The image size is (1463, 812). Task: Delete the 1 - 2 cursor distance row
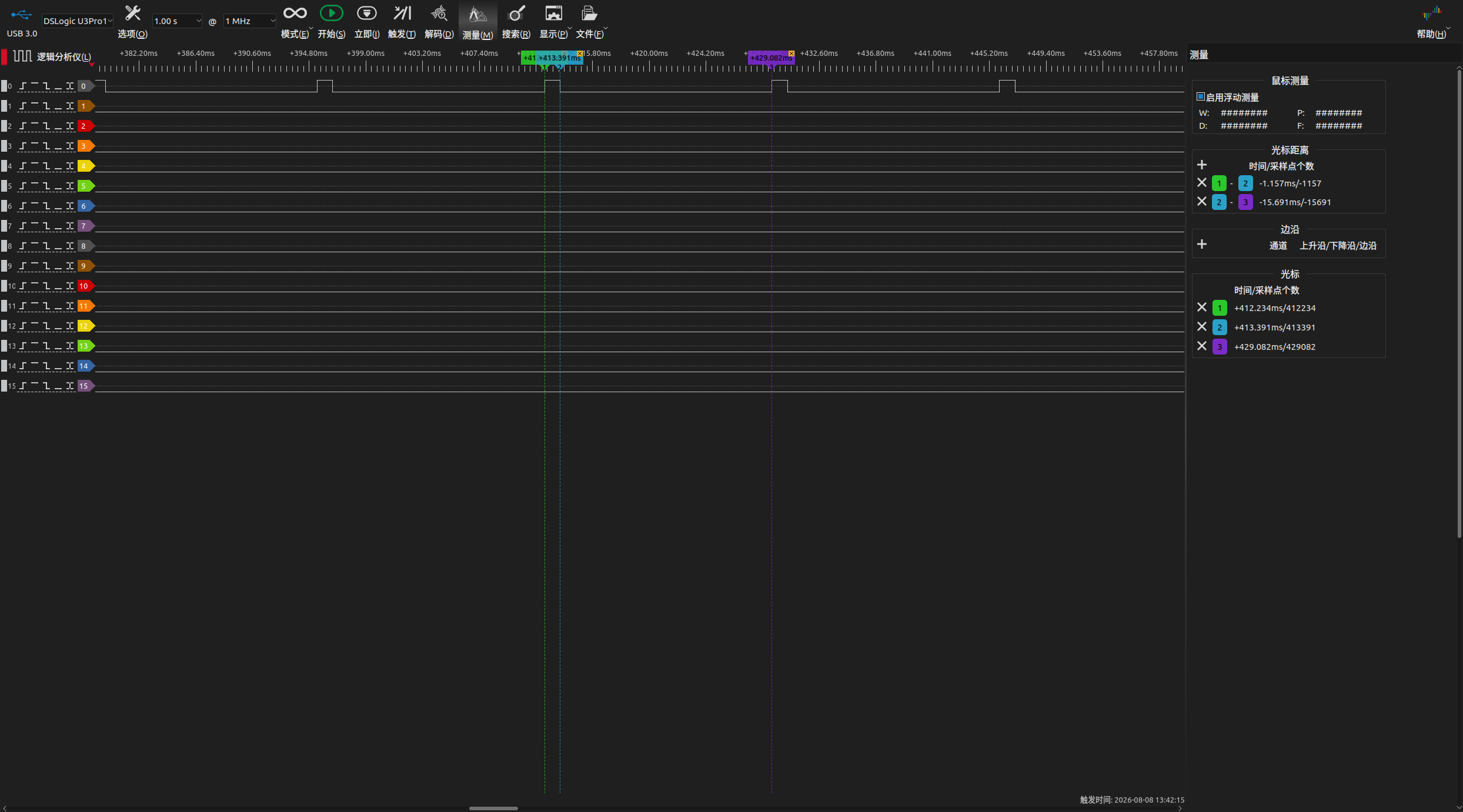1202,183
